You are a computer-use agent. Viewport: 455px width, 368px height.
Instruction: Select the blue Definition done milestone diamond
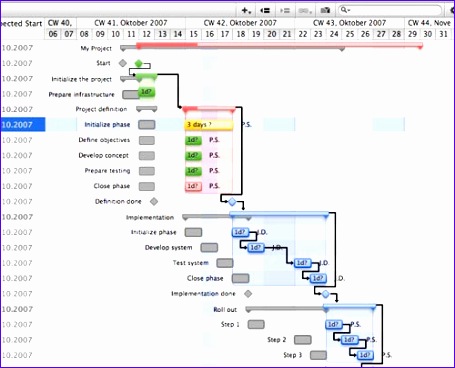[x=232, y=202]
